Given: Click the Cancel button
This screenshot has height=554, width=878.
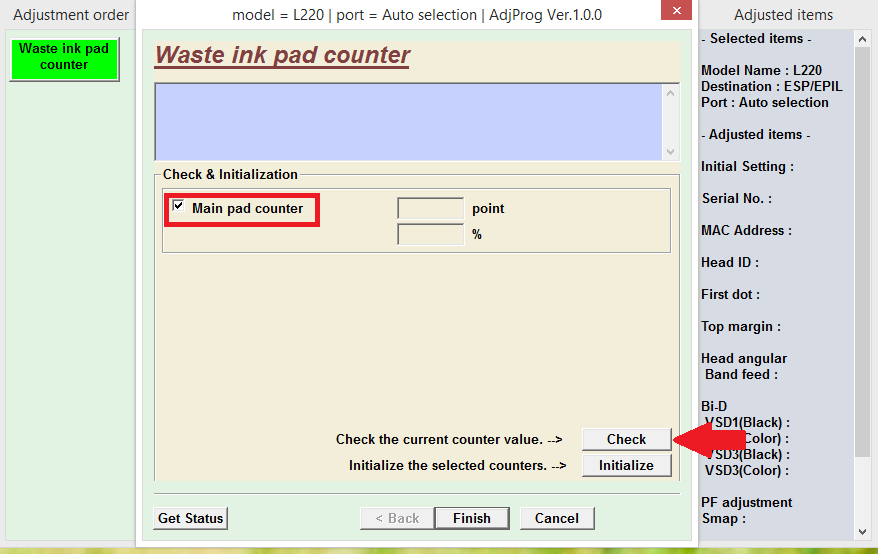Looking at the screenshot, I should (x=557, y=518).
